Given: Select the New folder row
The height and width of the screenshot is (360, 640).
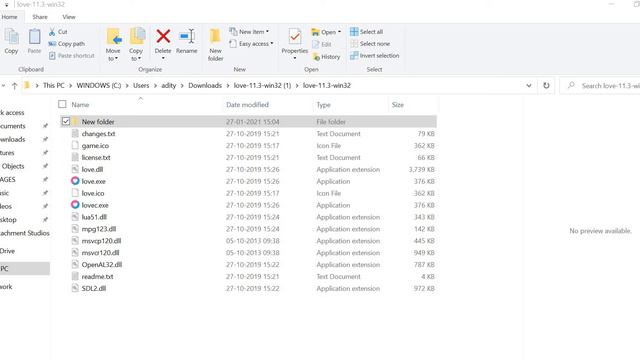Looking at the screenshot, I should coord(248,122).
